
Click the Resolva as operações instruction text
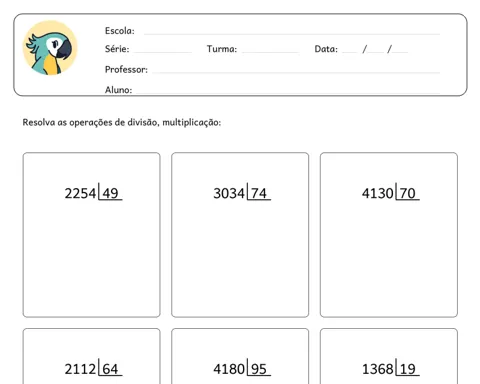122,123
